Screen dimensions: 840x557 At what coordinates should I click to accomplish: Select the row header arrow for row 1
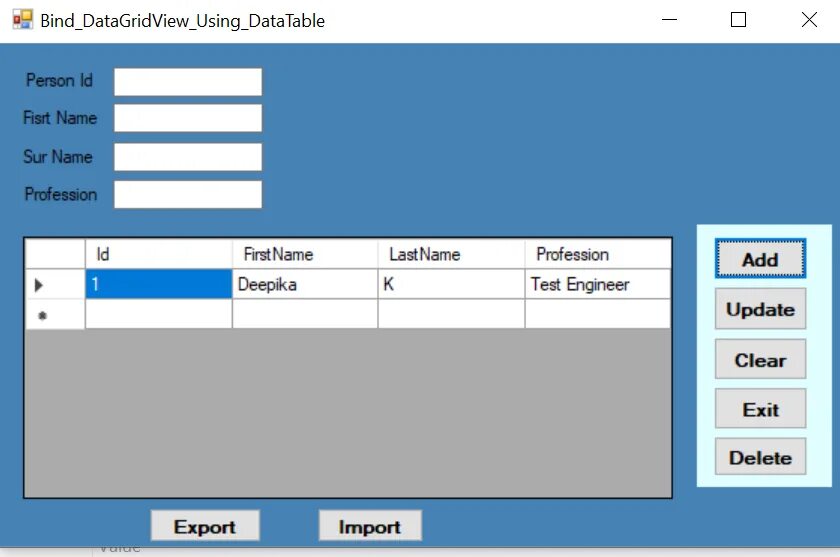point(55,284)
